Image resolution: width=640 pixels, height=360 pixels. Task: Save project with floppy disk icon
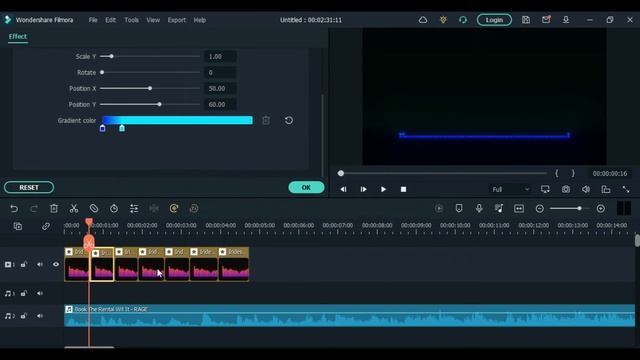526,20
